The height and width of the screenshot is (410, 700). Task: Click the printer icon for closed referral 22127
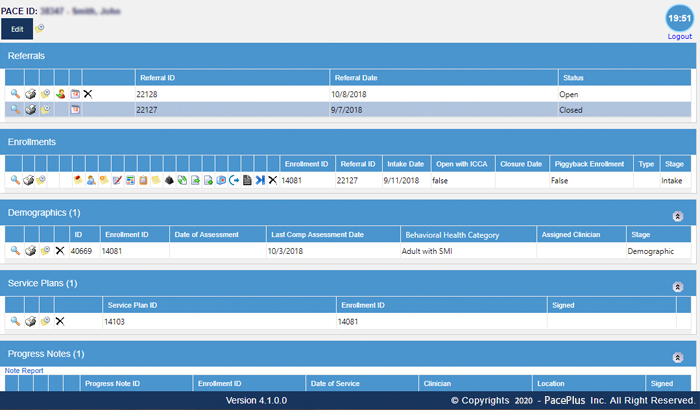pyautogui.click(x=30, y=109)
